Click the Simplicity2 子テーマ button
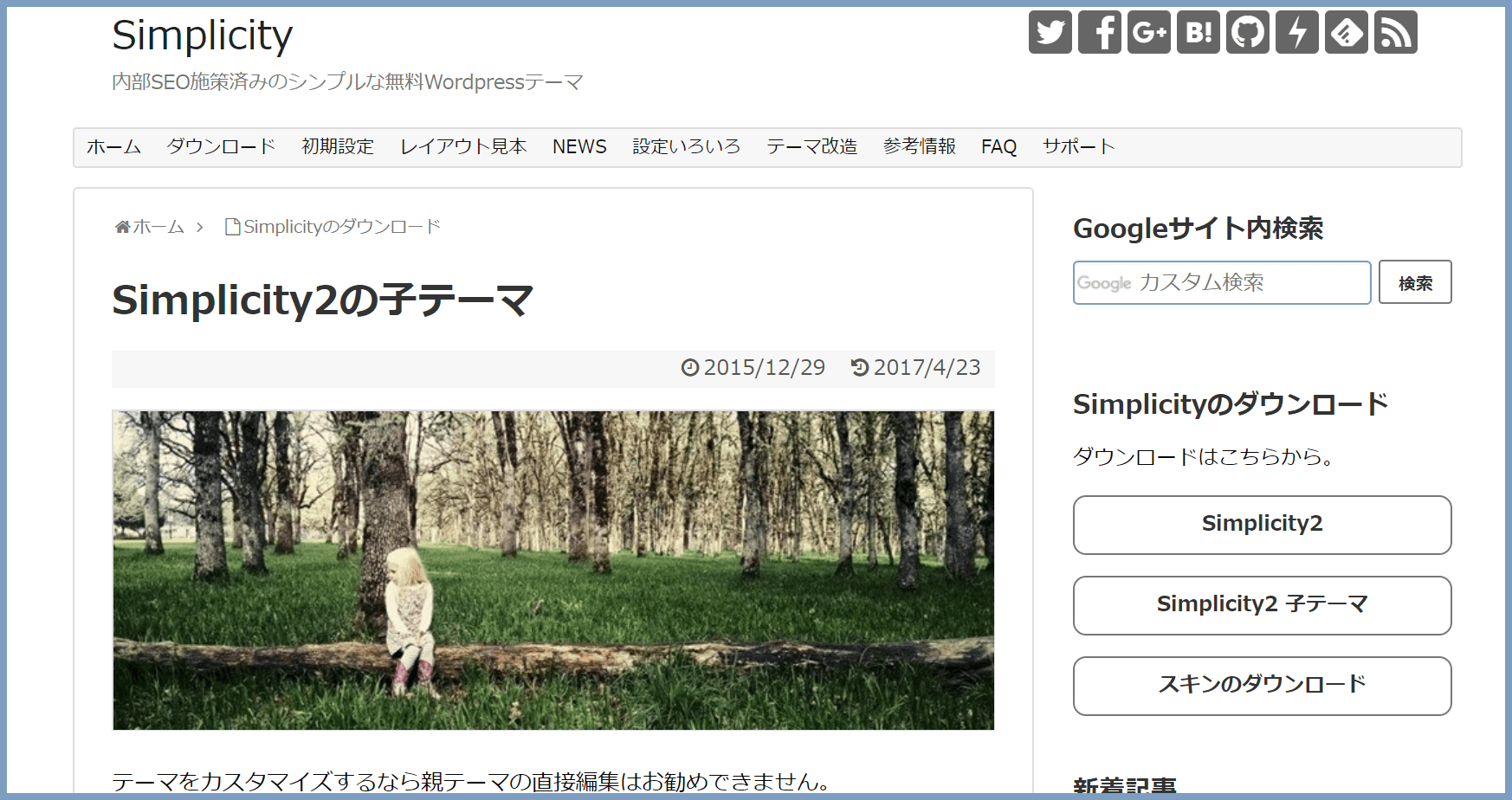1512x800 pixels. [x=1262, y=605]
